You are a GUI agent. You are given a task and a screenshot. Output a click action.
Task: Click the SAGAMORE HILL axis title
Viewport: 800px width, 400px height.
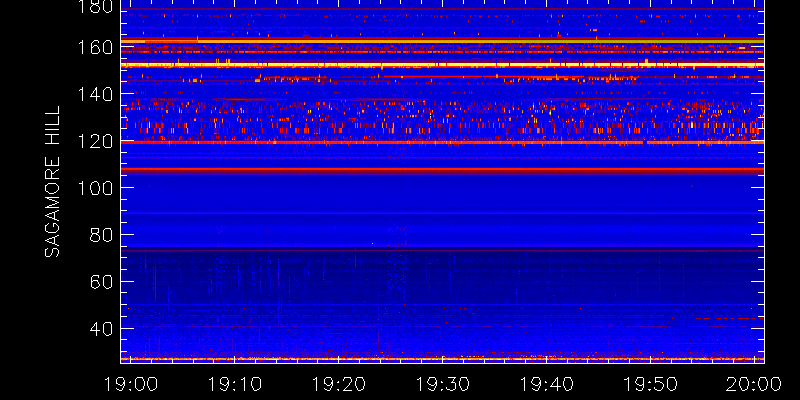52,182
